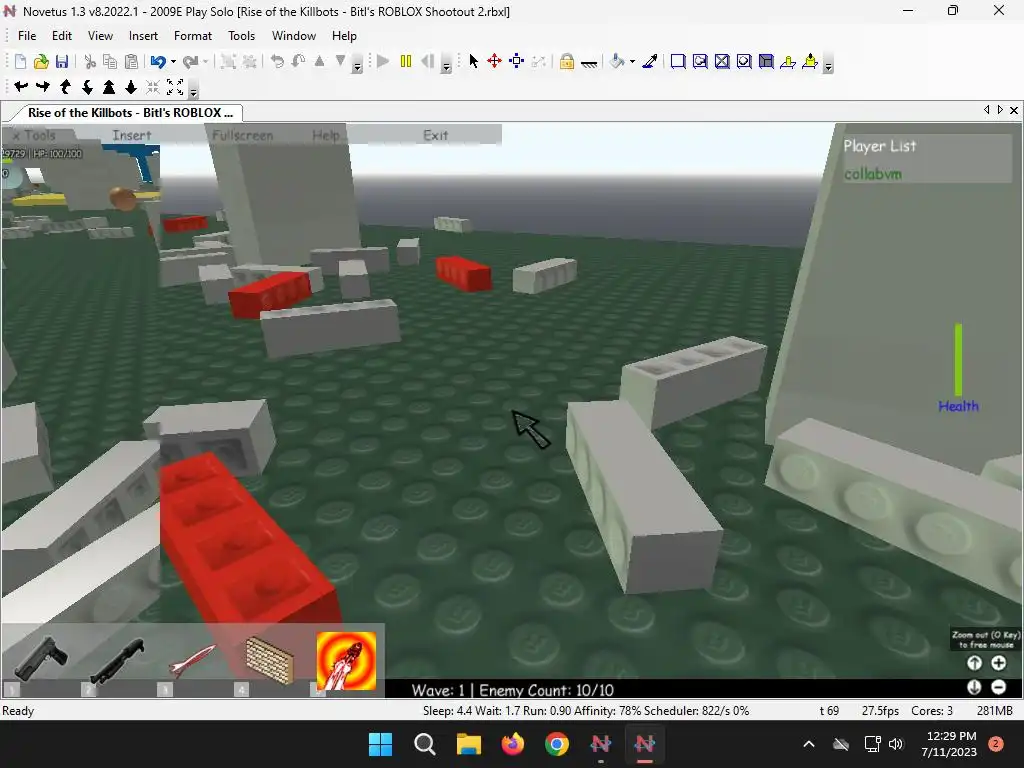Zoom camera out with solid down arrow
The image size is (1024, 768).
[x=131, y=86]
